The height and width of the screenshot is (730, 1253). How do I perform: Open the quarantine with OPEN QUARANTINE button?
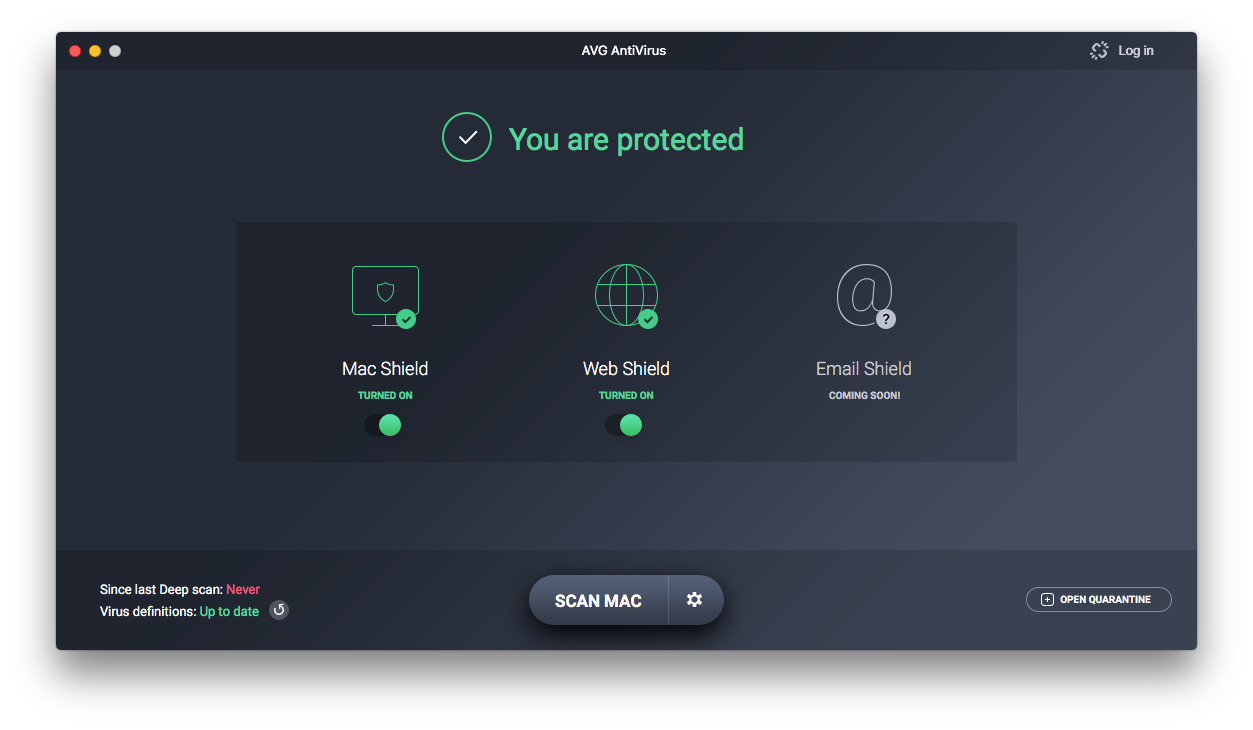click(x=1098, y=600)
